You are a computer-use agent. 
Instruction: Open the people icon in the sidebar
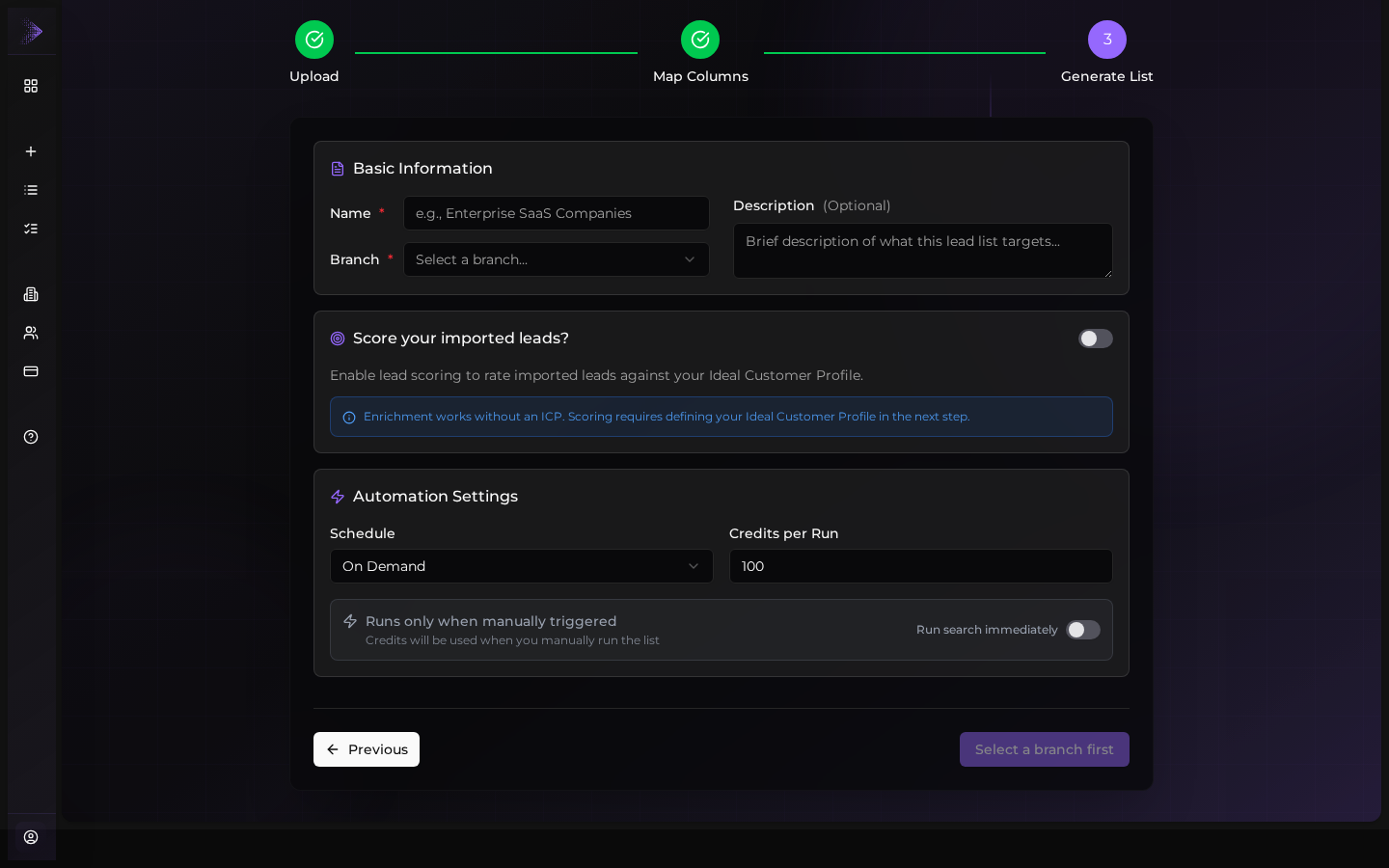coord(31,333)
